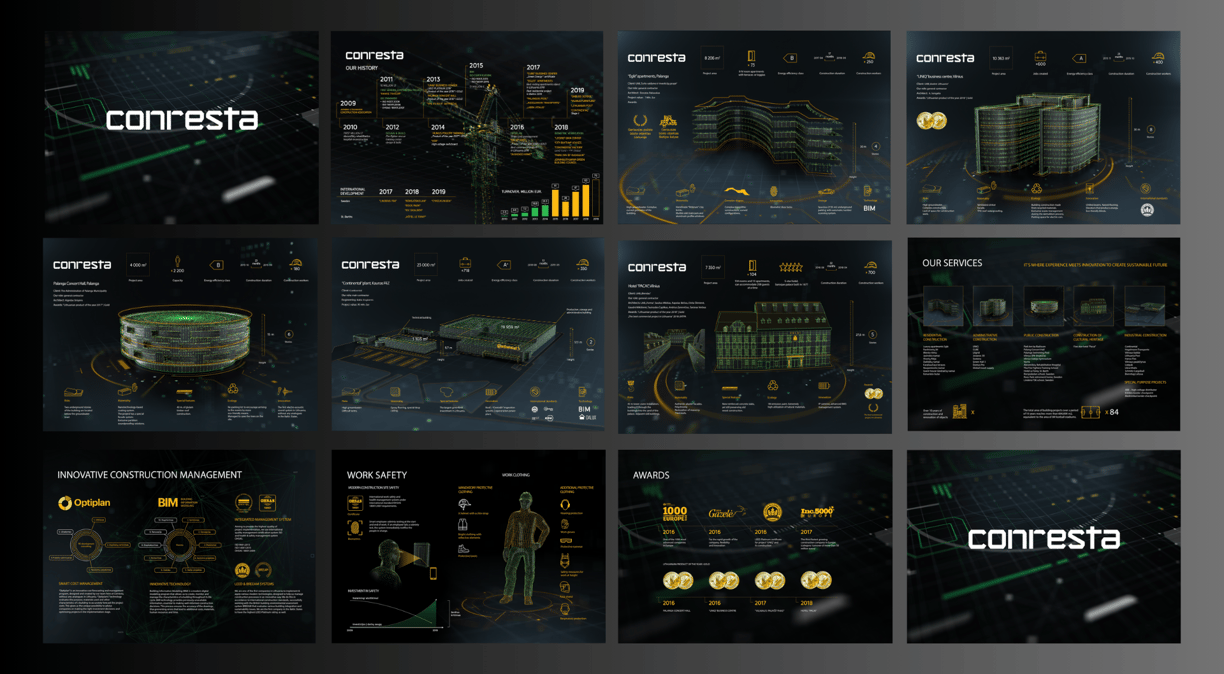
Task: Click year 2015 on the history timeline
Action: click(x=476, y=65)
